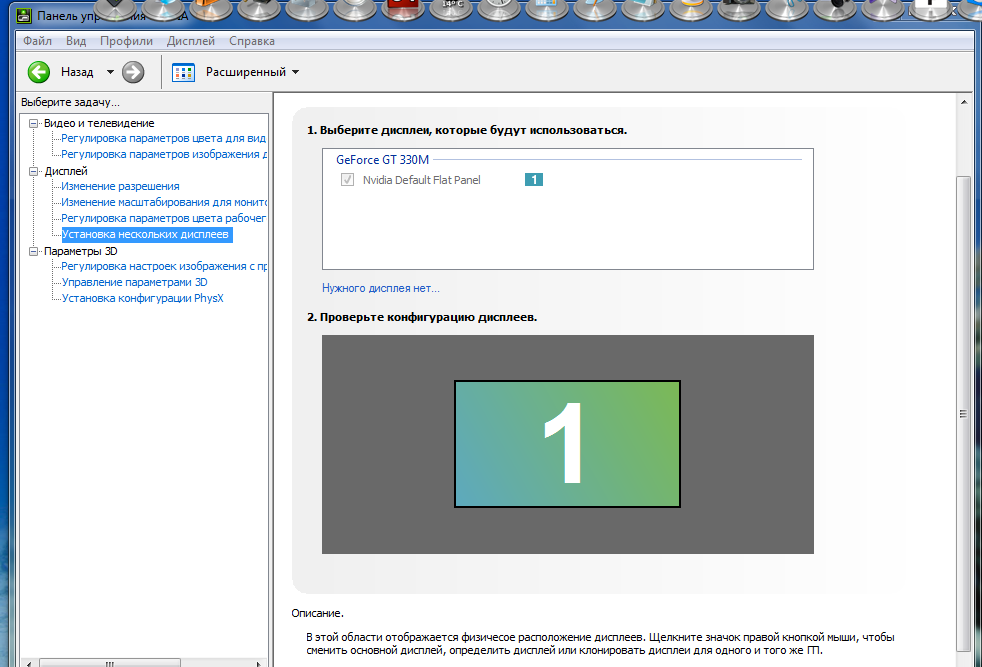Open the Back history dropdown arrow
Image resolution: width=982 pixels, height=667 pixels.
[110, 72]
